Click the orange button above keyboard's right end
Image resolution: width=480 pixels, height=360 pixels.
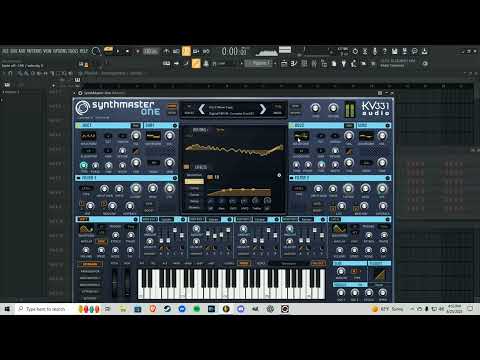tap(318, 263)
